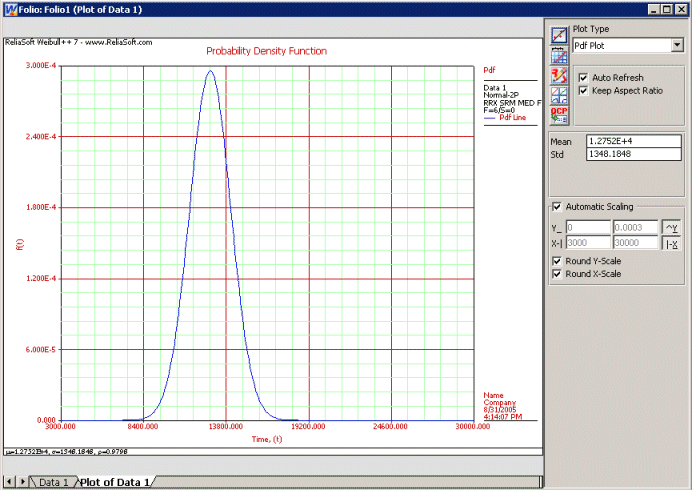Viewport: 692px width, 490px height.
Task: Click the 3.000E-4 y-axis tick label
Action: point(41,66)
